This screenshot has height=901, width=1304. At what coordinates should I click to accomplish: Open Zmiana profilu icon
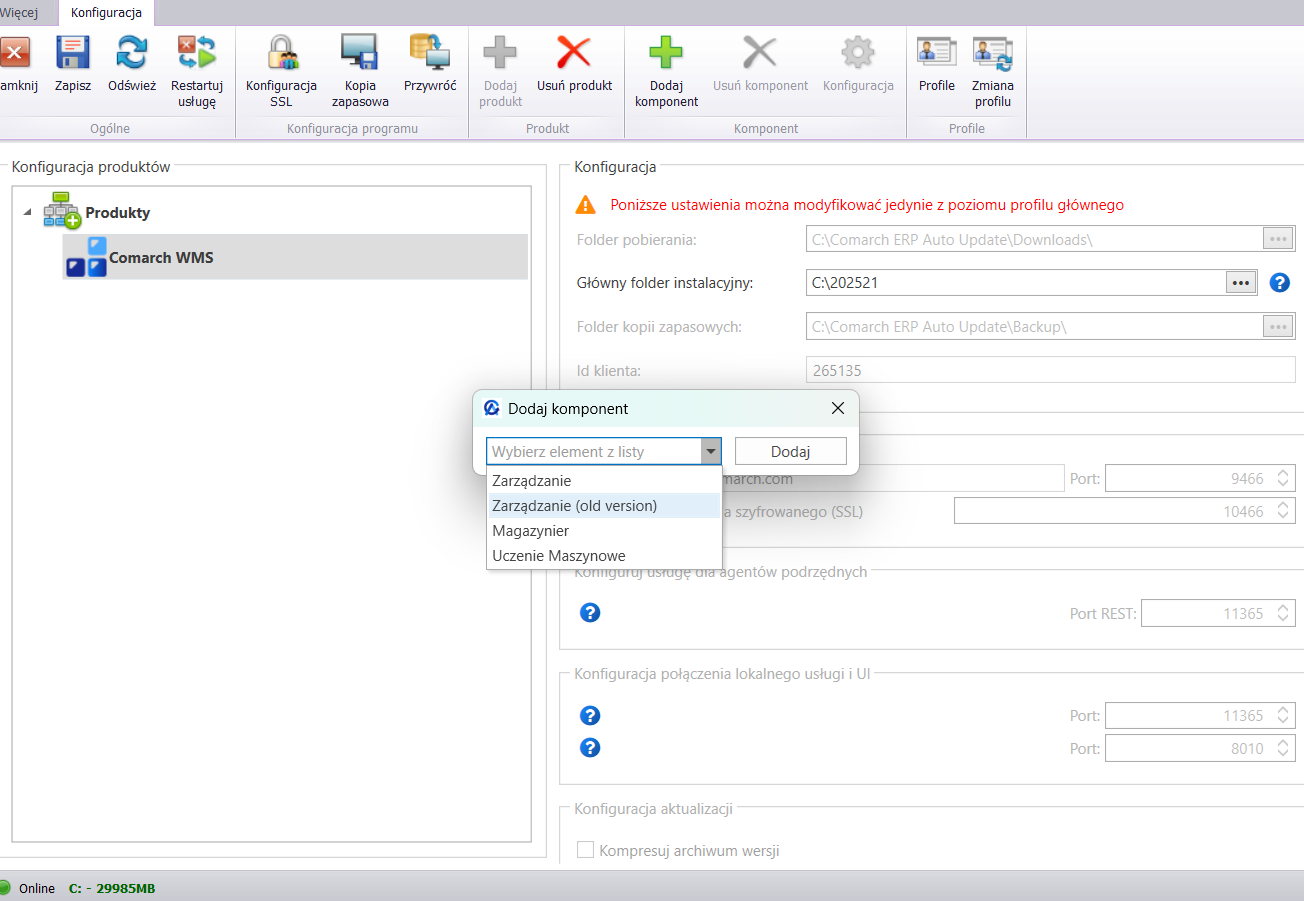click(x=992, y=53)
